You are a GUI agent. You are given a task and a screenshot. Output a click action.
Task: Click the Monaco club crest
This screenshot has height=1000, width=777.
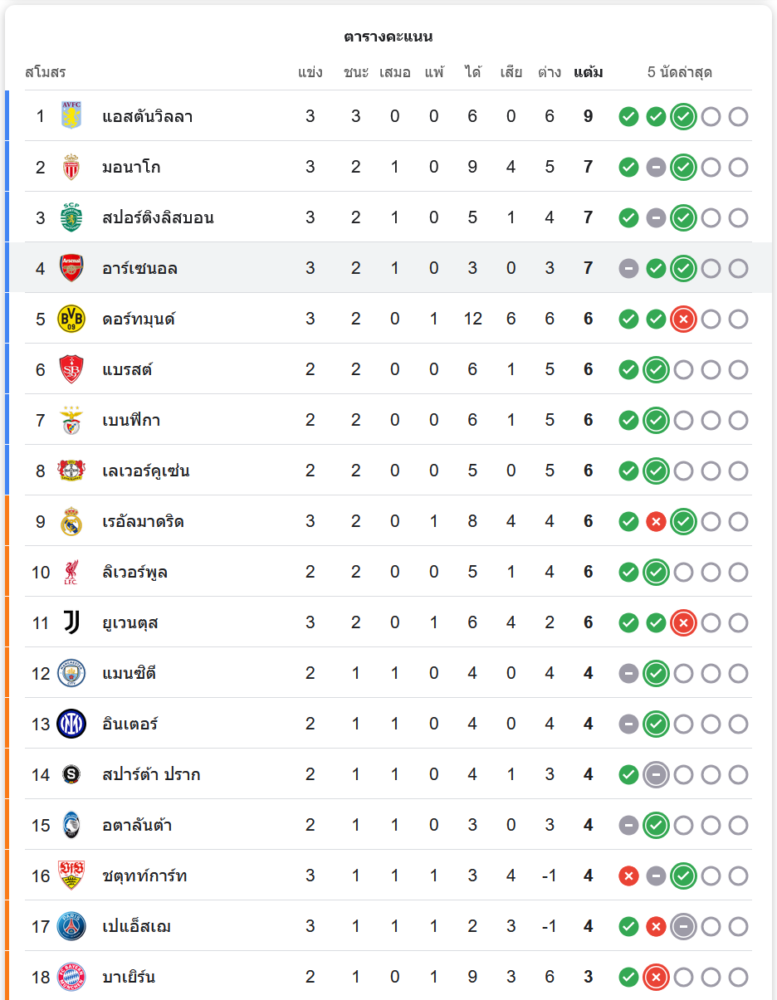pos(71,167)
